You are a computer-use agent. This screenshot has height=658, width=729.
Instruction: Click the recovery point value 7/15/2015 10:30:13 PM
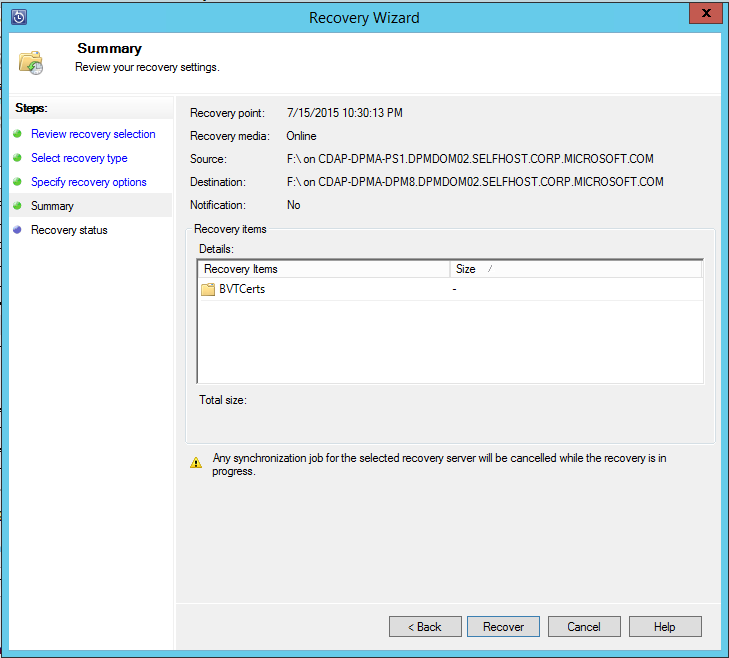[x=345, y=113]
